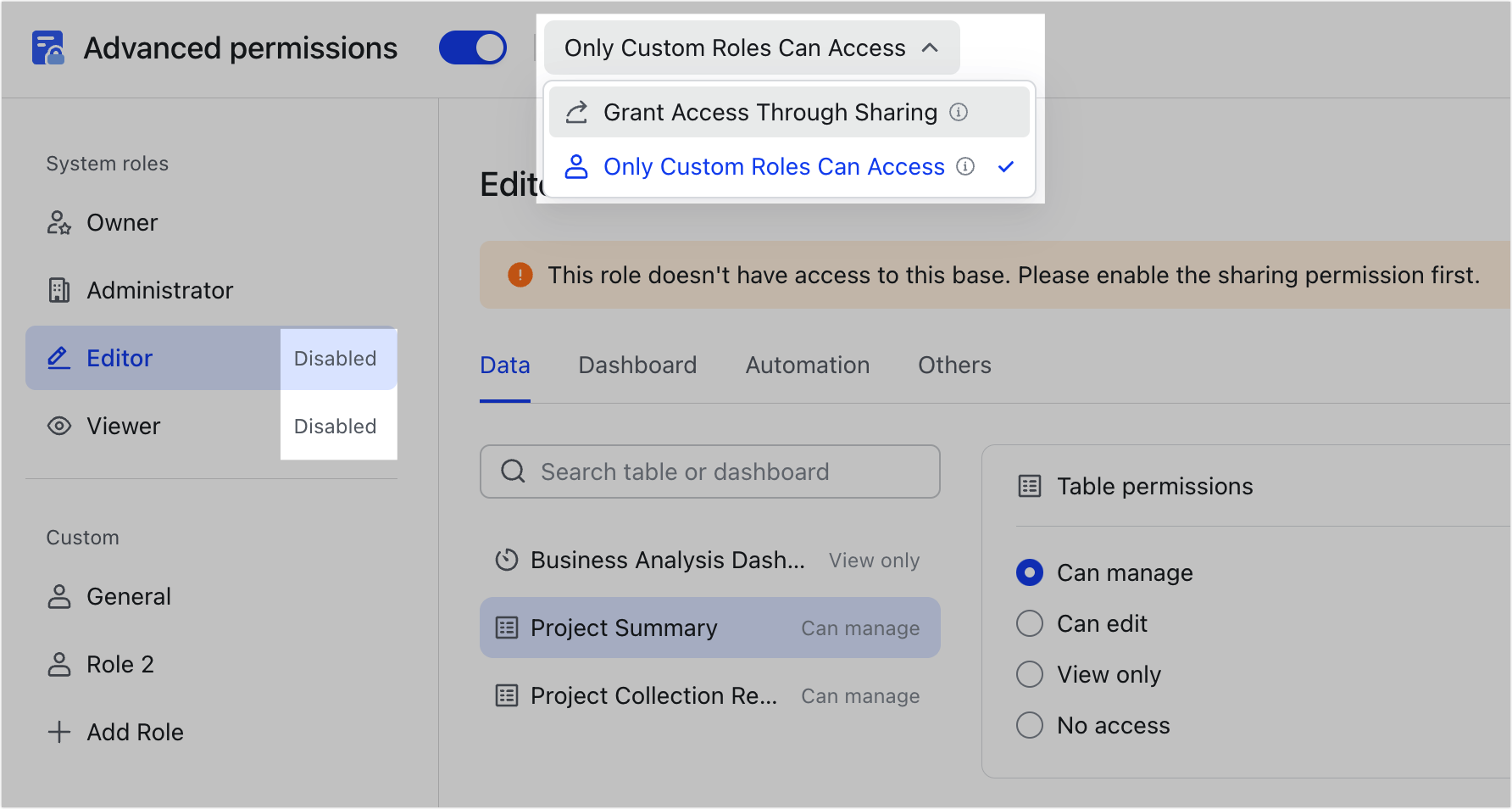Click the Advanced permissions app icon
The height and width of the screenshot is (809, 1512).
coord(48,48)
